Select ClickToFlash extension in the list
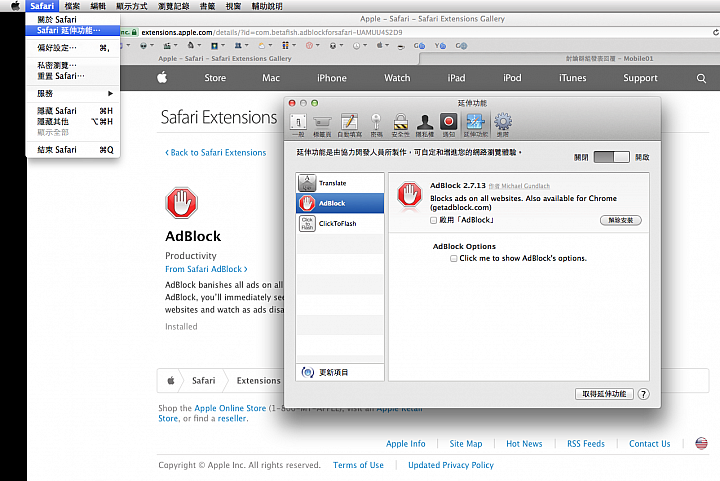This screenshot has width=720, height=481. pyautogui.click(x=340, y=224)
